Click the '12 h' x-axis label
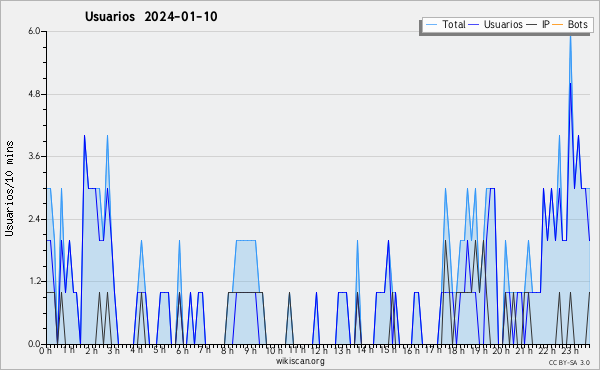600x370 pixels. tap(319, 350)
